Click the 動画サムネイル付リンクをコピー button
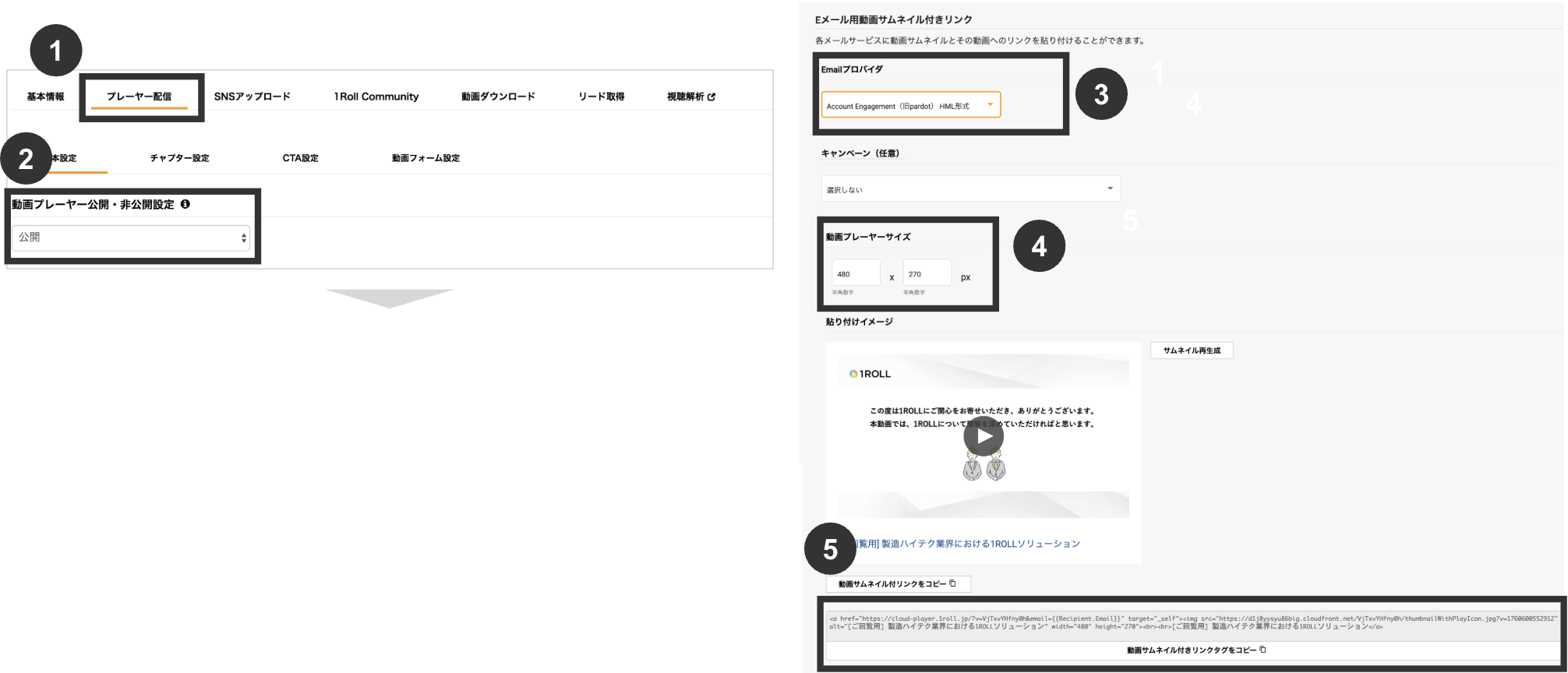1568x673 pixels. [898, 583]
